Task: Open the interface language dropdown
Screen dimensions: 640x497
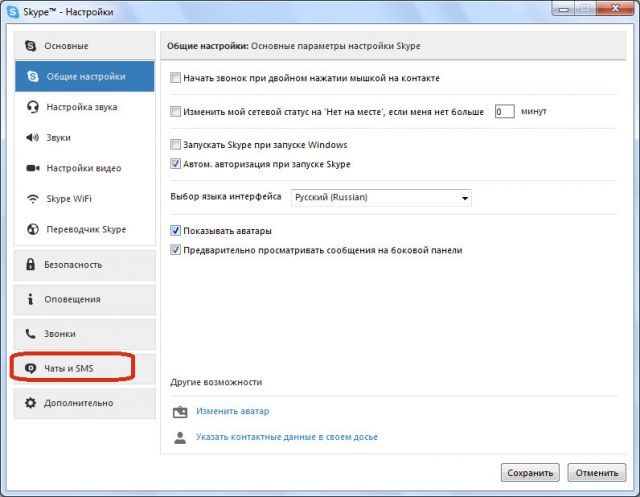Action: (381, 197)
